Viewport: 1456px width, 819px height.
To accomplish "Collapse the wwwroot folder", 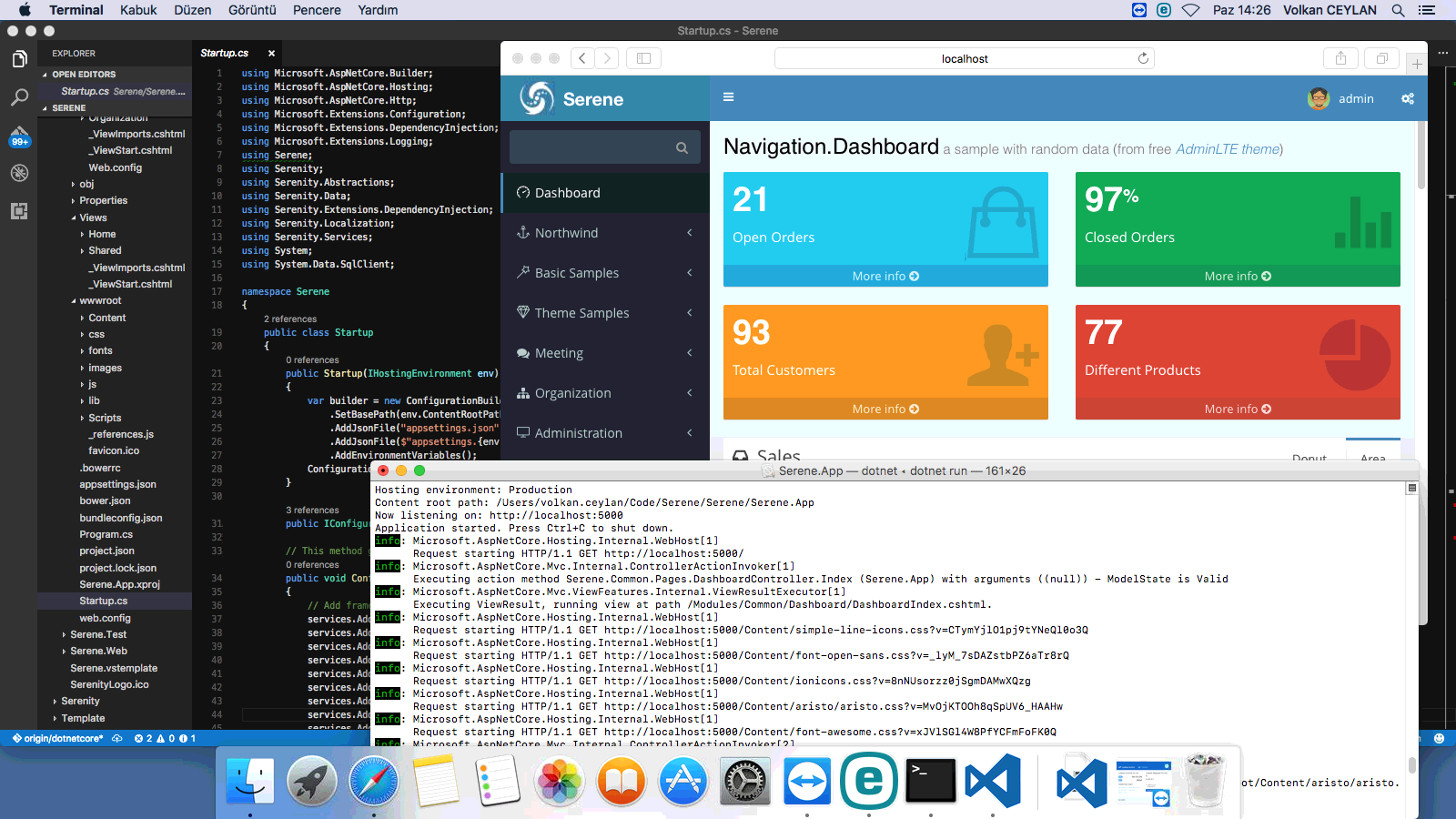I will tap(100, 300).
